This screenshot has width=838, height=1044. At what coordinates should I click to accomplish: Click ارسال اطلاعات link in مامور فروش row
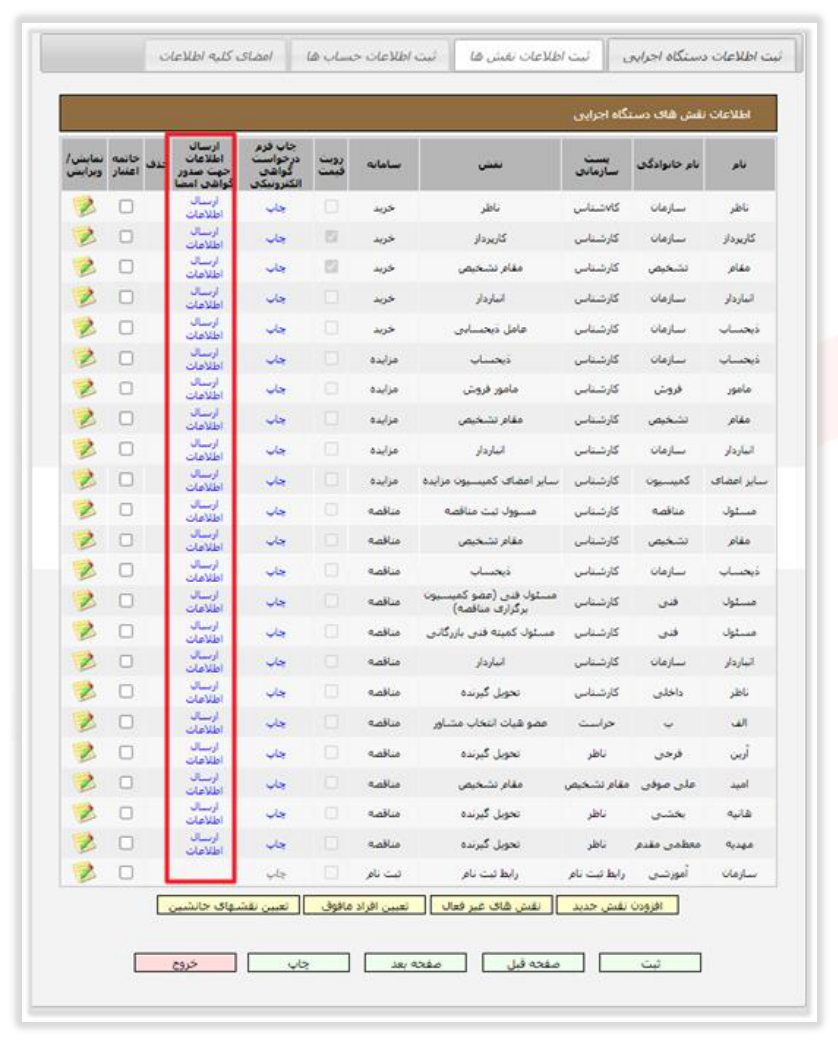[x=204, y=389]
